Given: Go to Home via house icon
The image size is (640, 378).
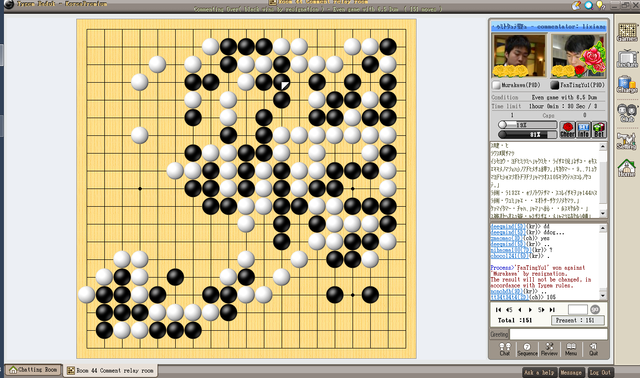Looking at the screenshot, I should (x=627, y=168).
